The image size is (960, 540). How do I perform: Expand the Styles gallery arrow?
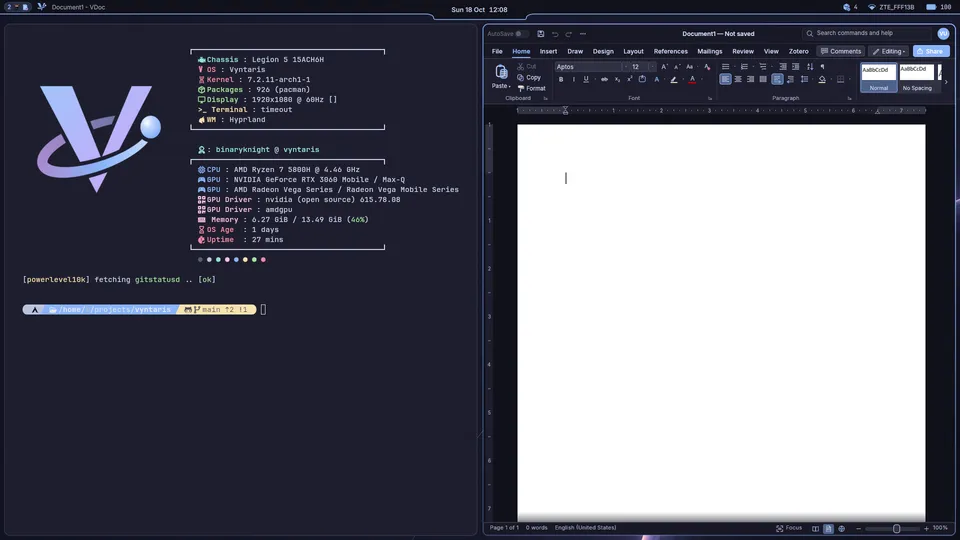pyautogui.click(x=947, y=82)
